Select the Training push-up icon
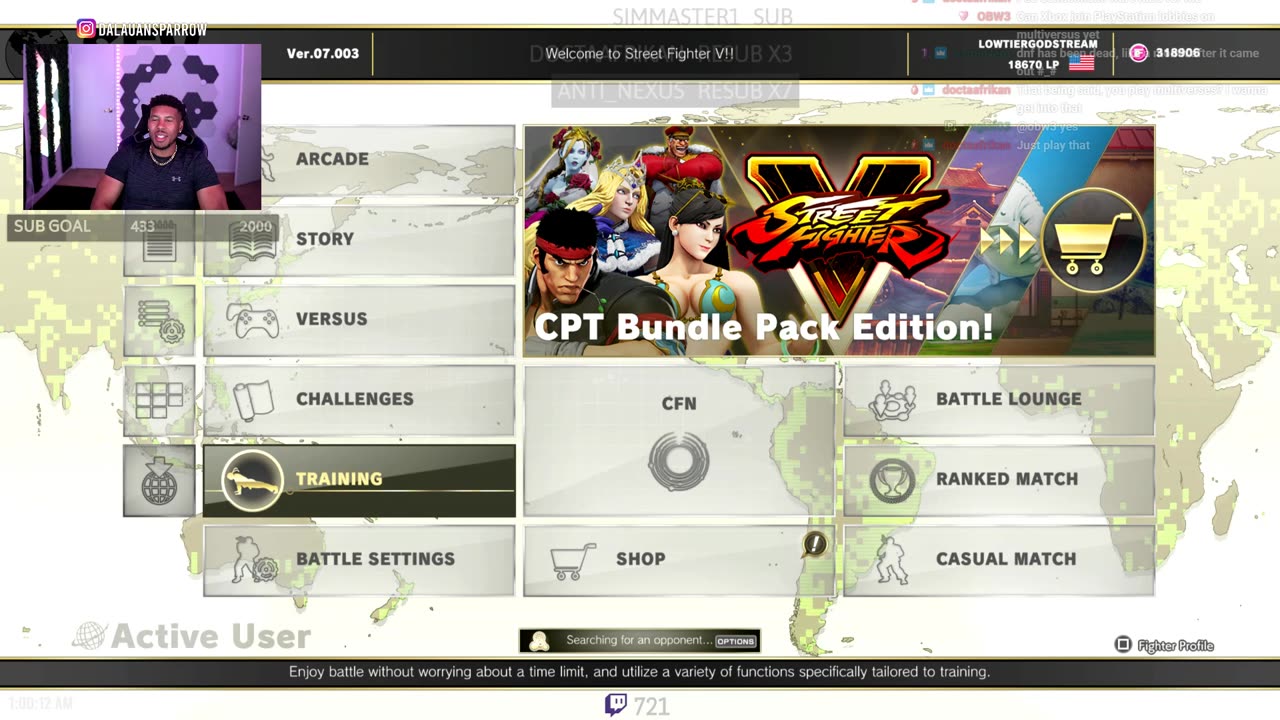The height and width of the screenshot is (720, 1280). (x=252, y=480)
